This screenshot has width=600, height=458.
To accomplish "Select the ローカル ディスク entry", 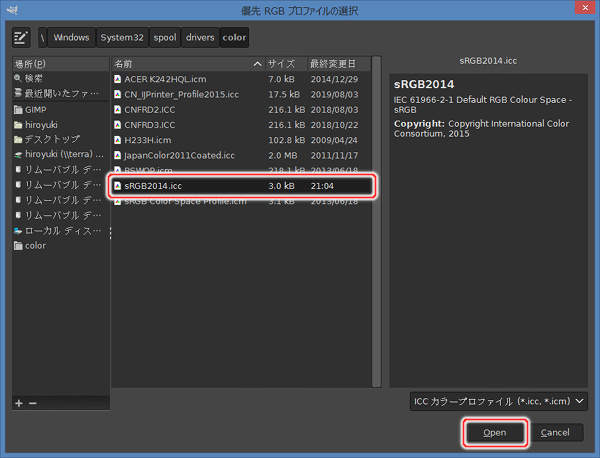I will coord(60,231).
